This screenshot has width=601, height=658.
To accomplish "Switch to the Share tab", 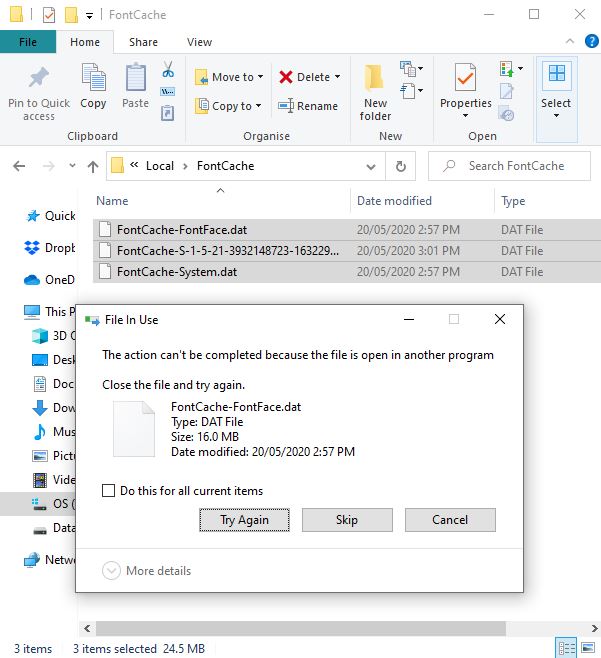I will [x=144, y=42].
